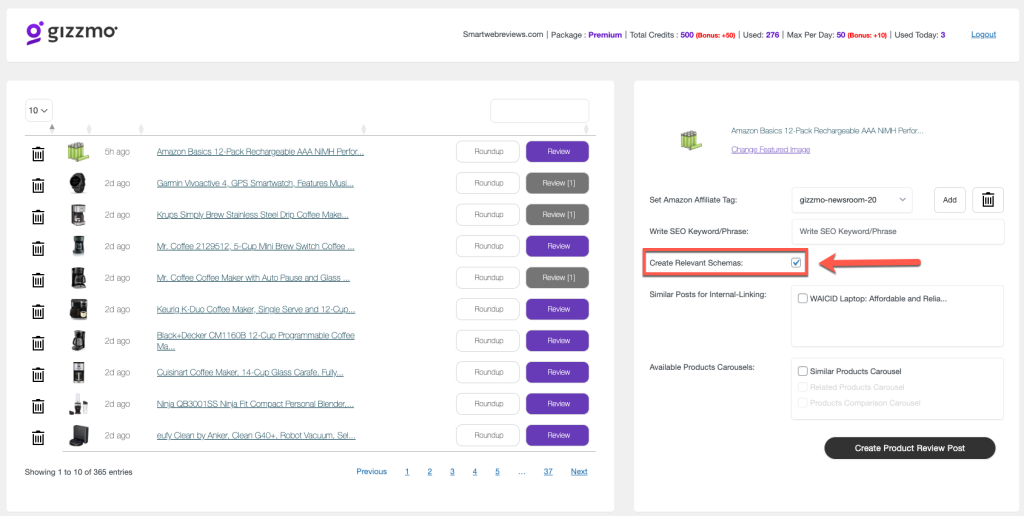Open Ninja Fit blender product thumbnail
The height and width of the screenshot is (516, 1024).
coord(78,404)
